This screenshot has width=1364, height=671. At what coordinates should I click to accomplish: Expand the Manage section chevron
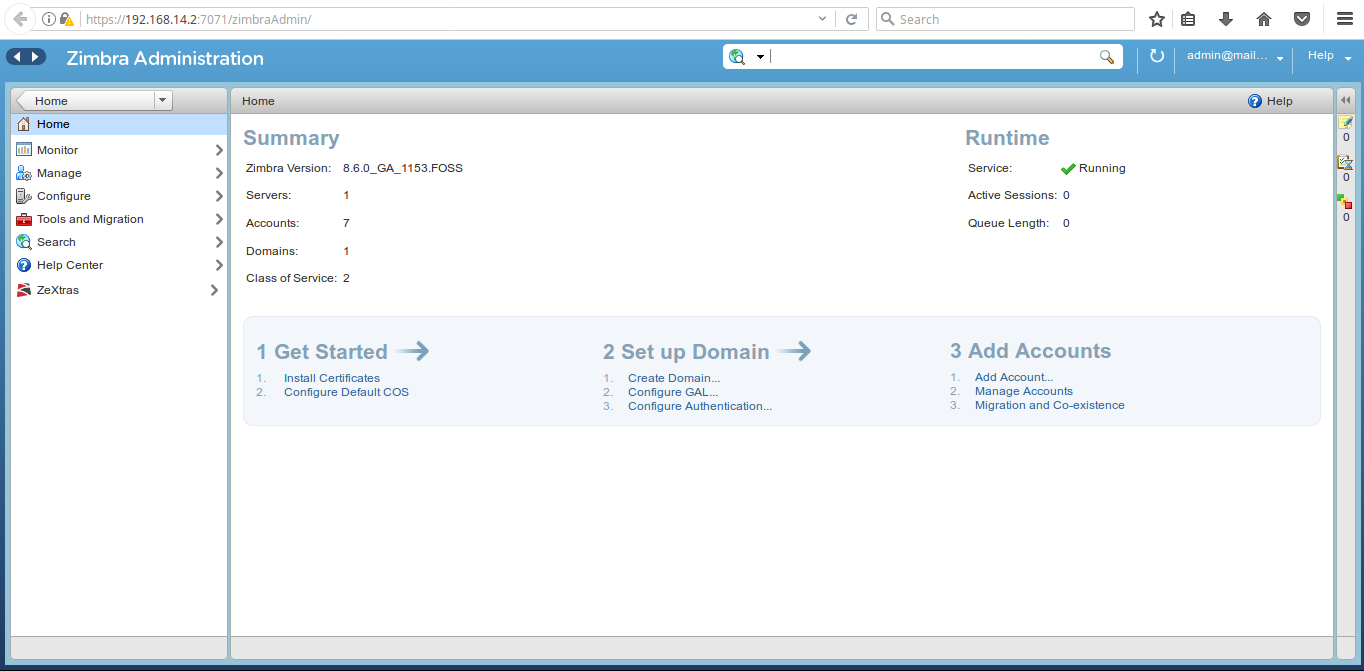[219, 173]
